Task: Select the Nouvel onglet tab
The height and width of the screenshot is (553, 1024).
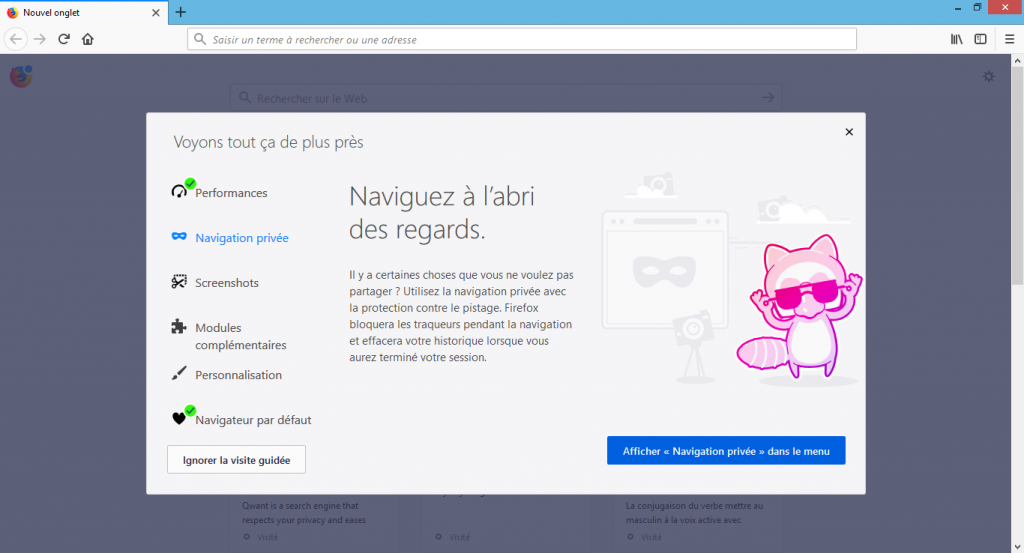Action: click(x=84, y=12)
